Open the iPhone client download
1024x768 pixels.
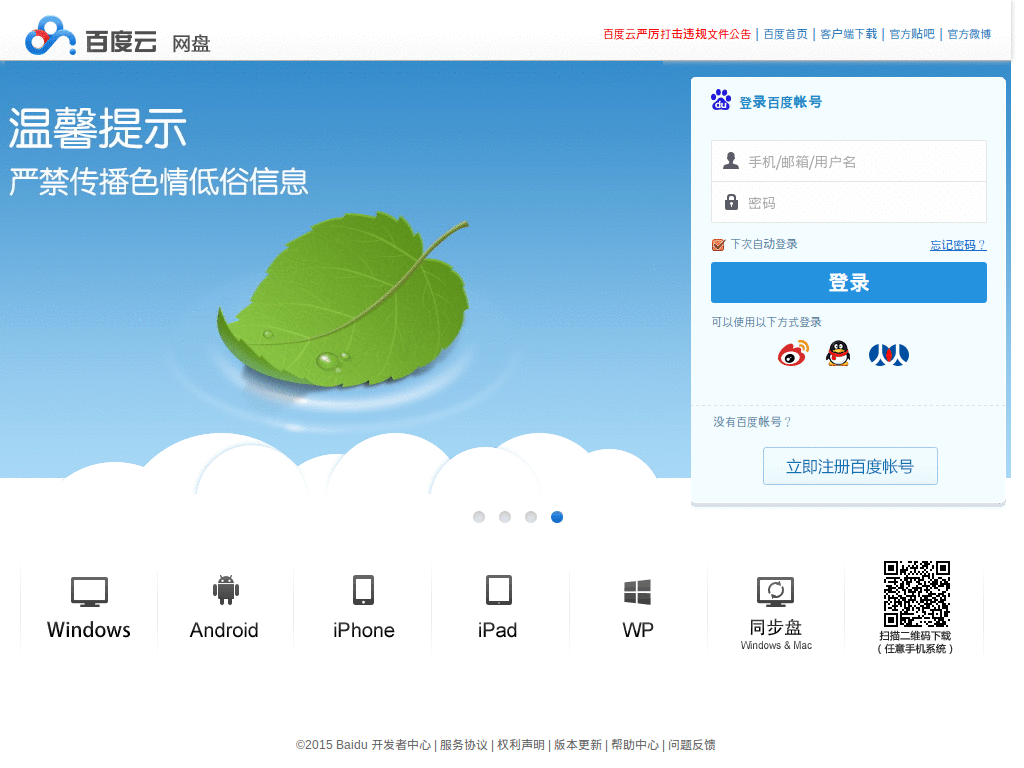(x=363, y=607)
